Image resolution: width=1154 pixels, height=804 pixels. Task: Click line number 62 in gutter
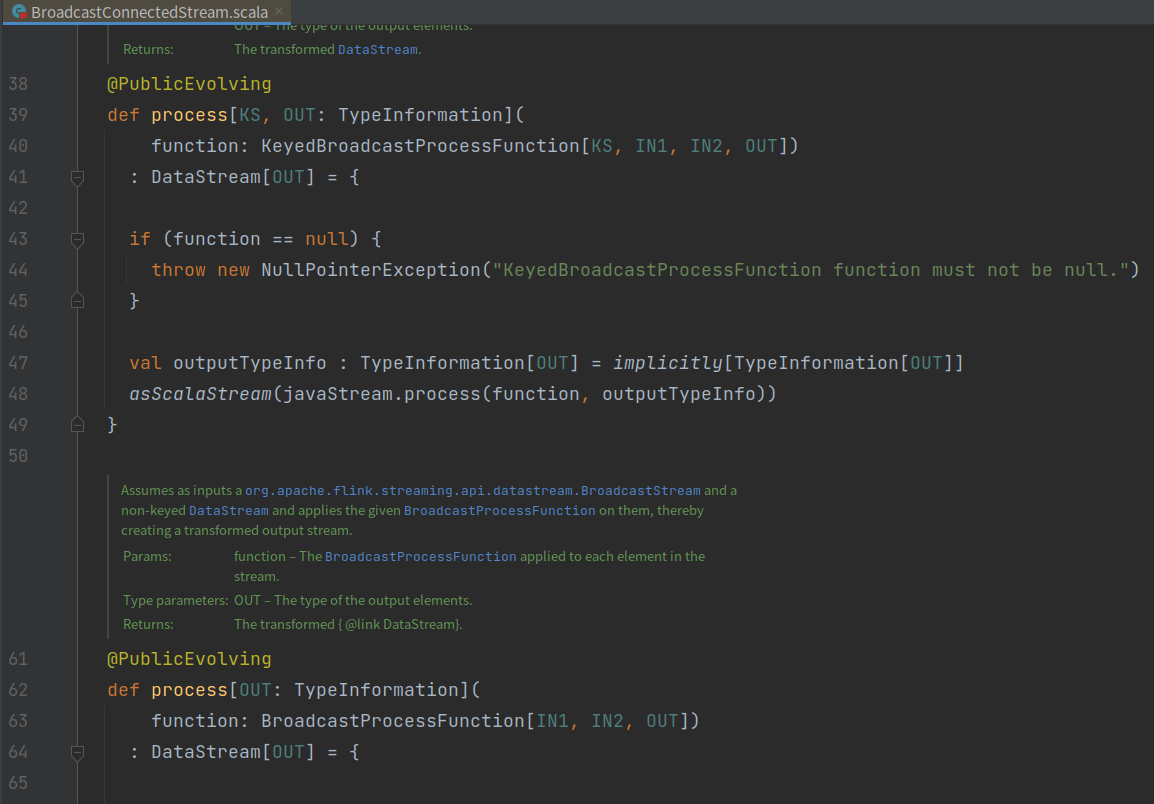[x=18, y=690]
